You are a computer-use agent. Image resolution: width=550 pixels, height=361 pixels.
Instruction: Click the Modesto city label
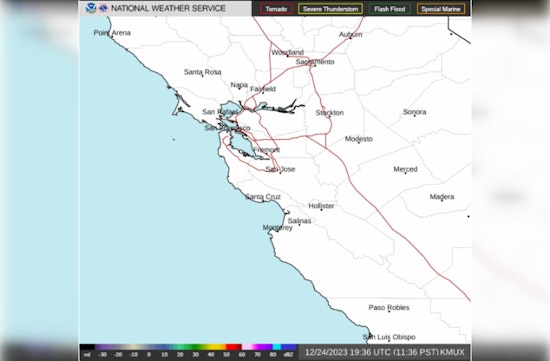pos(359,139)
